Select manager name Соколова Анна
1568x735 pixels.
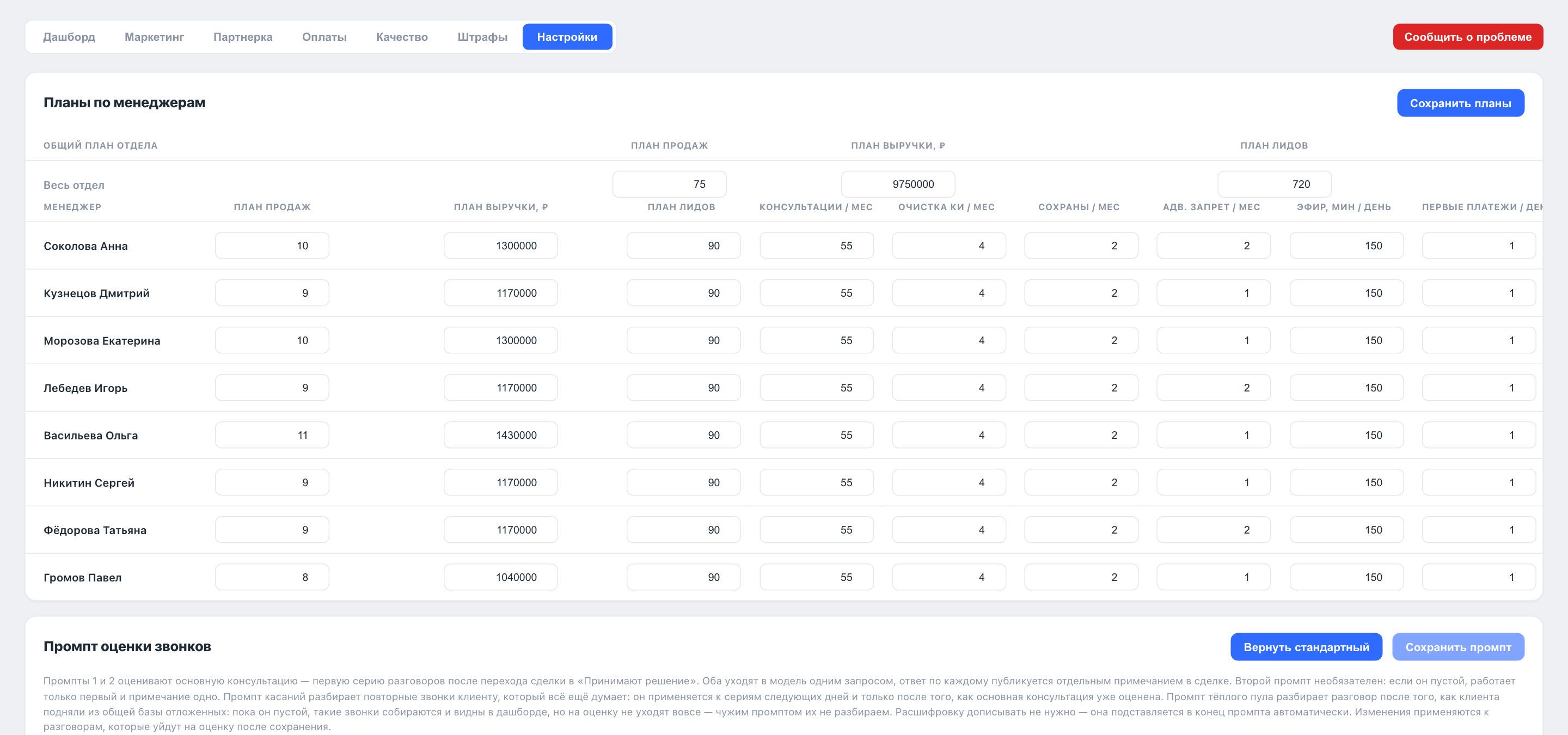pyautogui.click(x=85, y=247)
